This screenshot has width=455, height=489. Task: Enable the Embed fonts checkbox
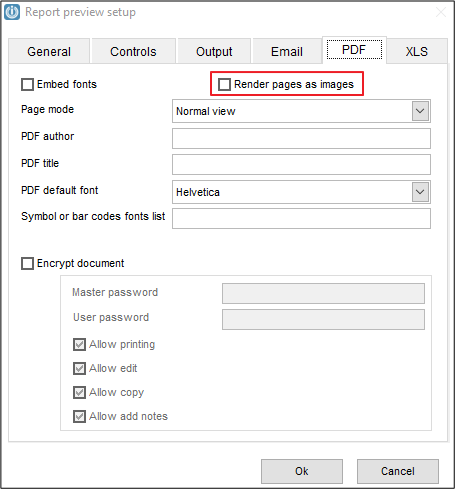click(27, 84)
